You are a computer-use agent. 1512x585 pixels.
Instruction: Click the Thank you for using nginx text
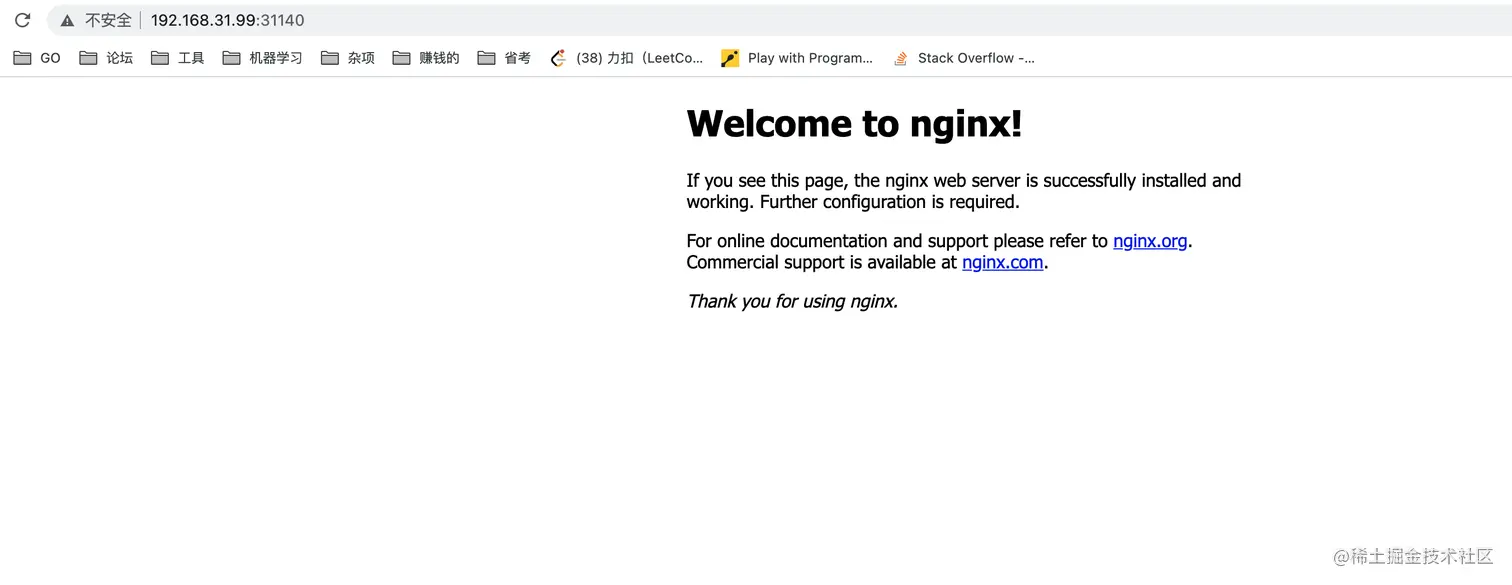pos(793,301)
